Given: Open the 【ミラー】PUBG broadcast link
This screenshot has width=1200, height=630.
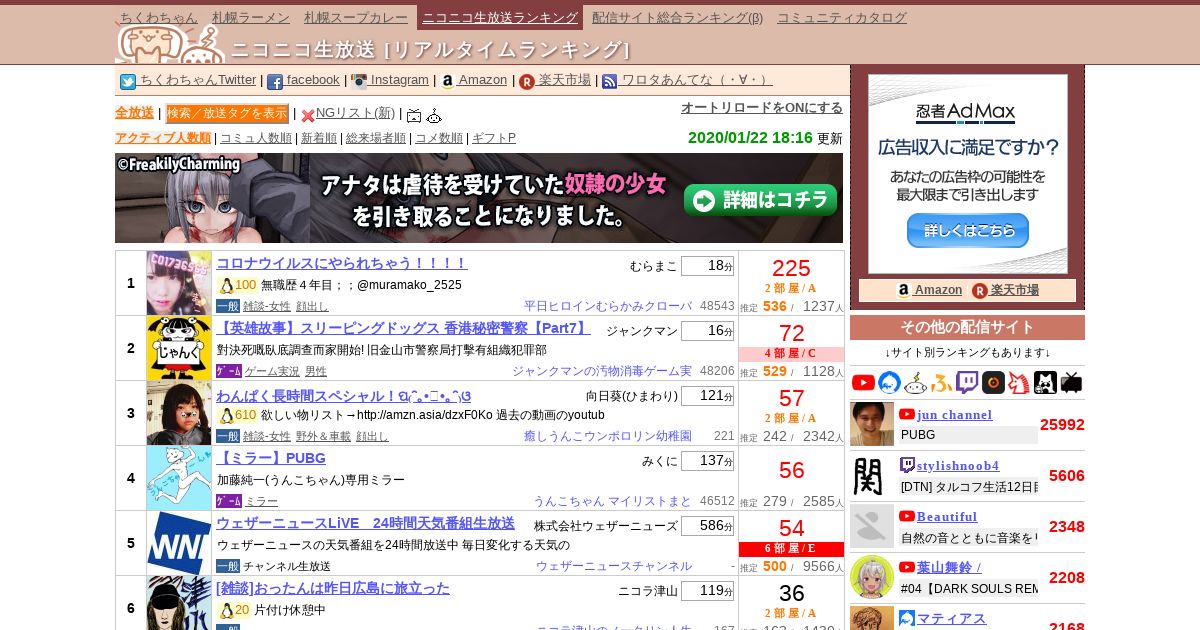Looking at the screenshot, I should 271,458.
